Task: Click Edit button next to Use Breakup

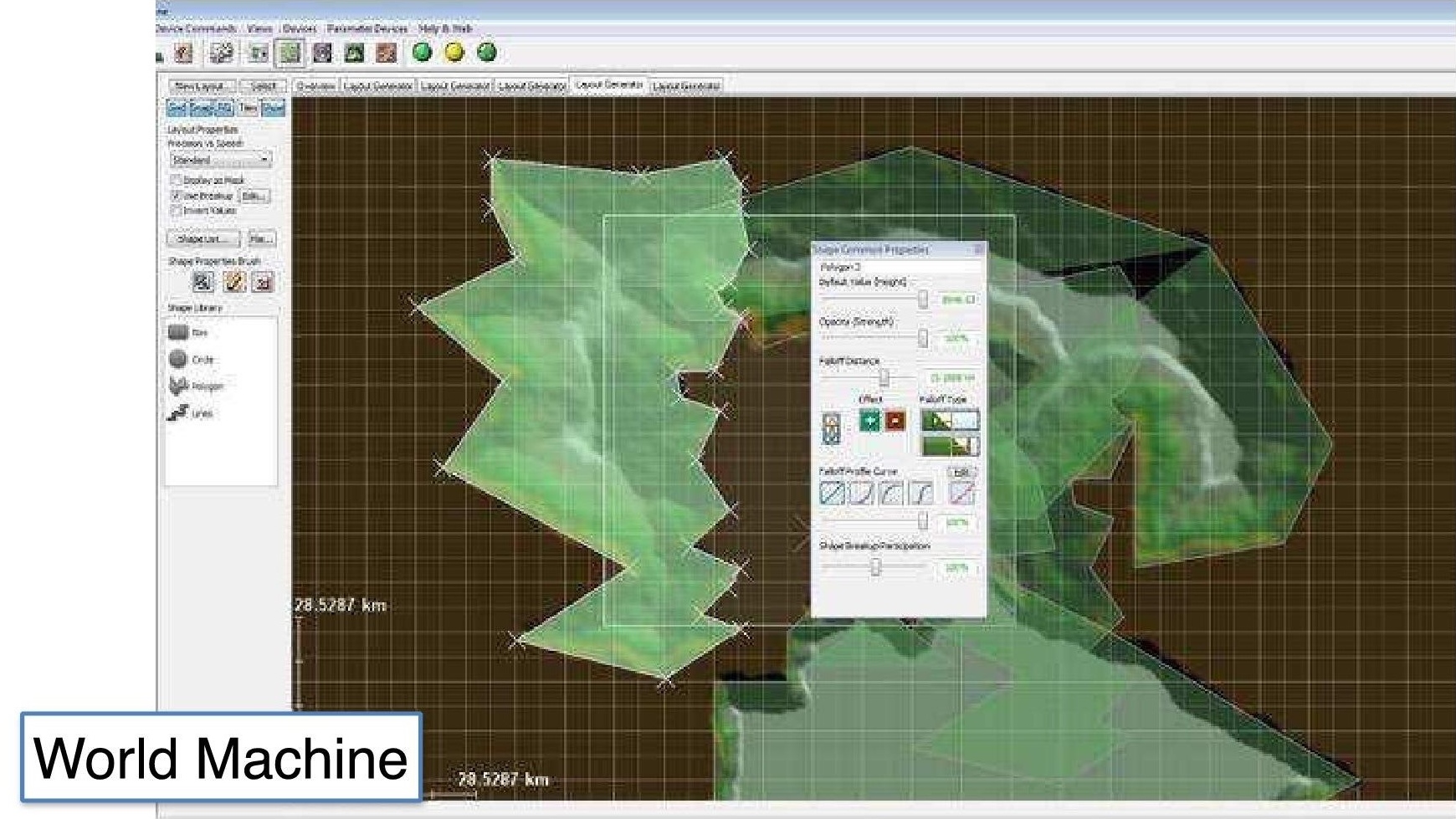Action: [254, 196]
